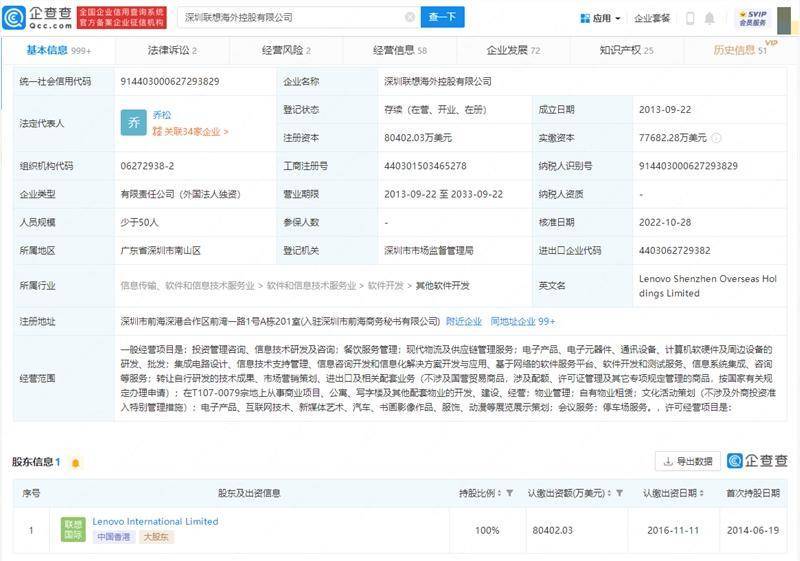Click the 乔 avatar of legal representative
The height and width of the screenshot is (561, 800).
(x=134, y=122)
